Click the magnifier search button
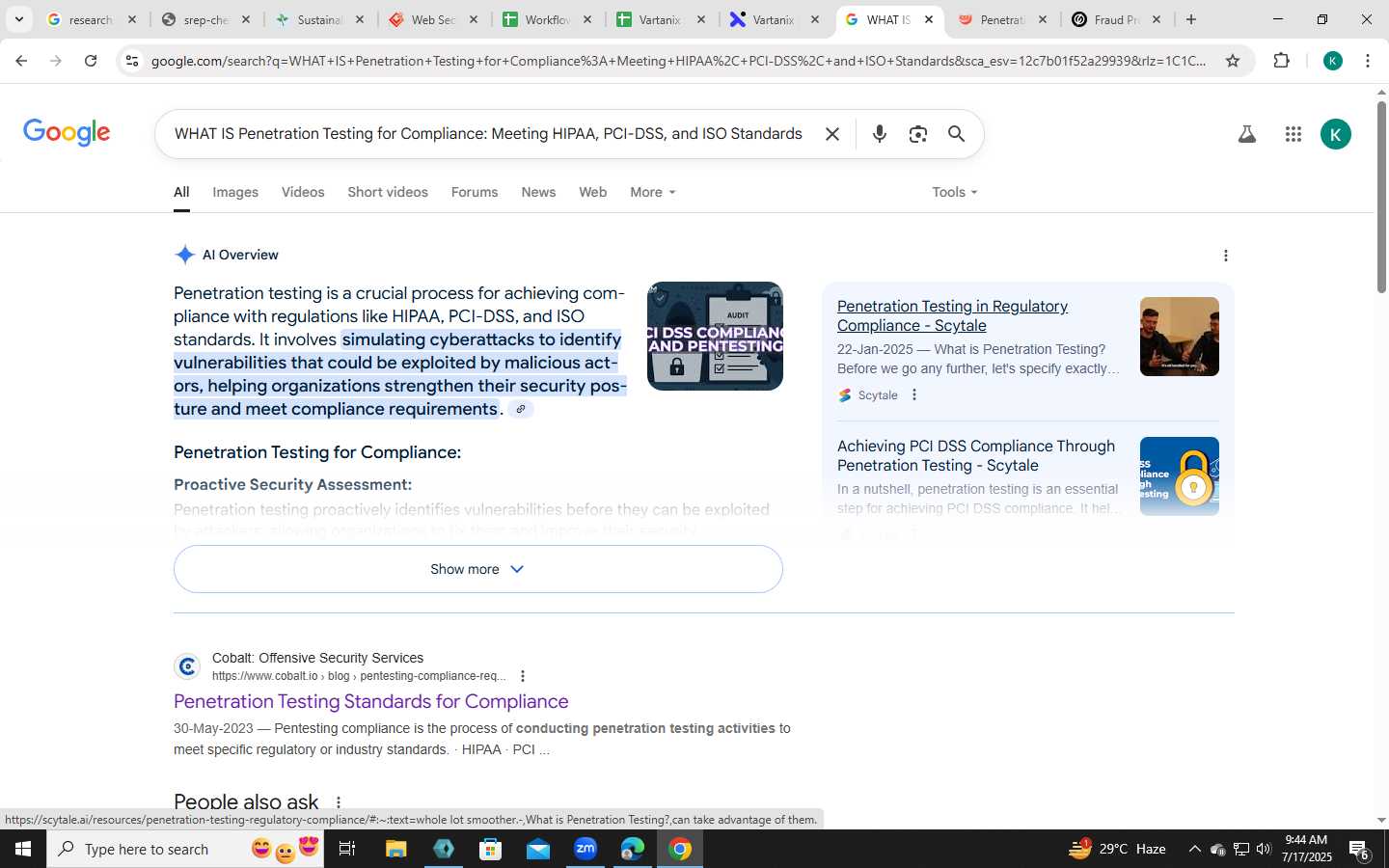The width and height of the screenshot is (1389, 868). click(956, 134)
